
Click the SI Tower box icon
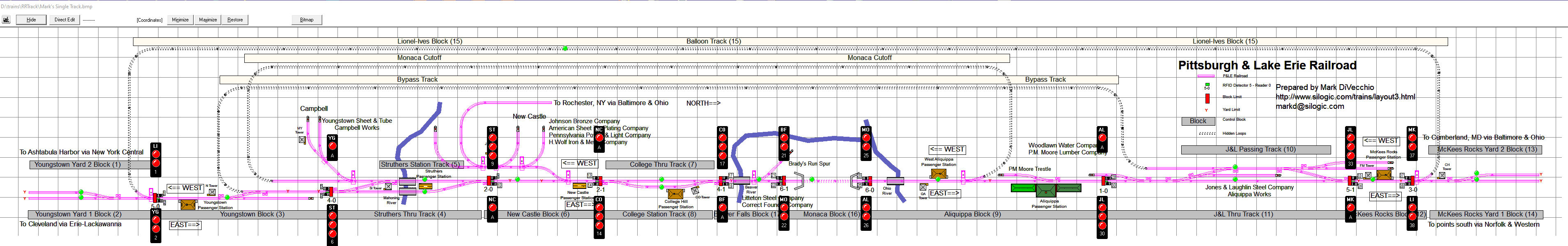point(388,187)
